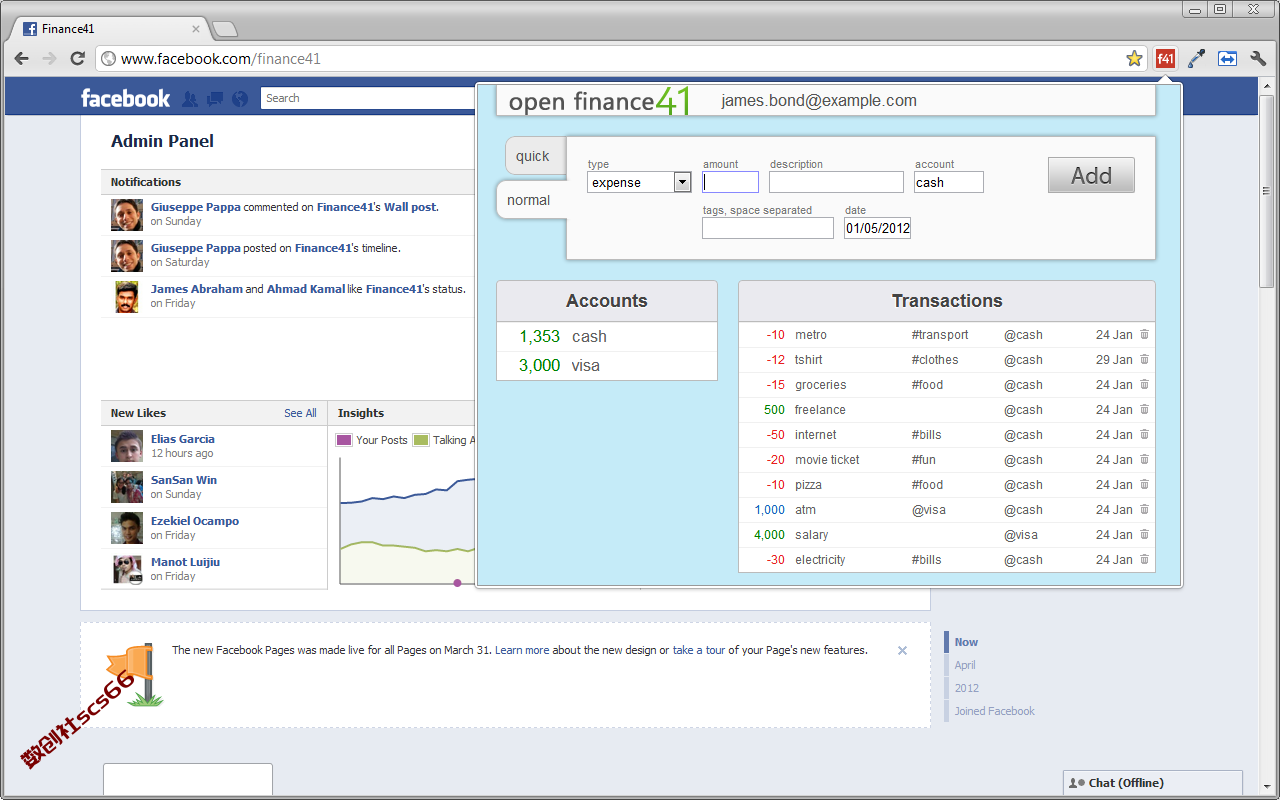1280x800 pixels.
Task: Delete the tshirt transaction
Action: pos(1144,360)
